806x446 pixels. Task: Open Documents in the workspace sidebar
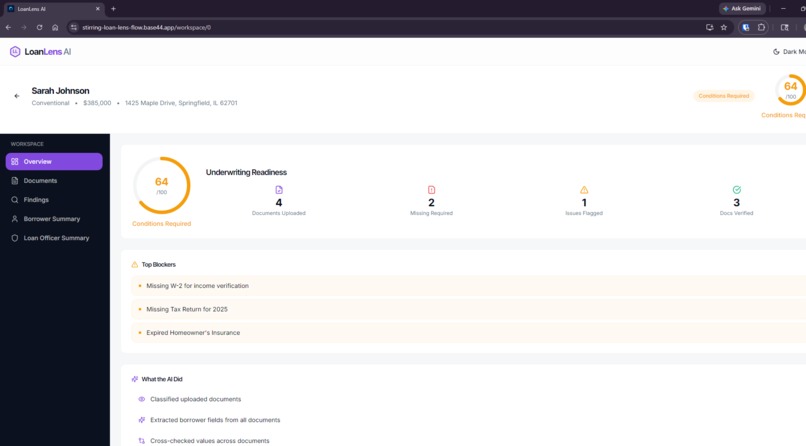click(54, 181)
